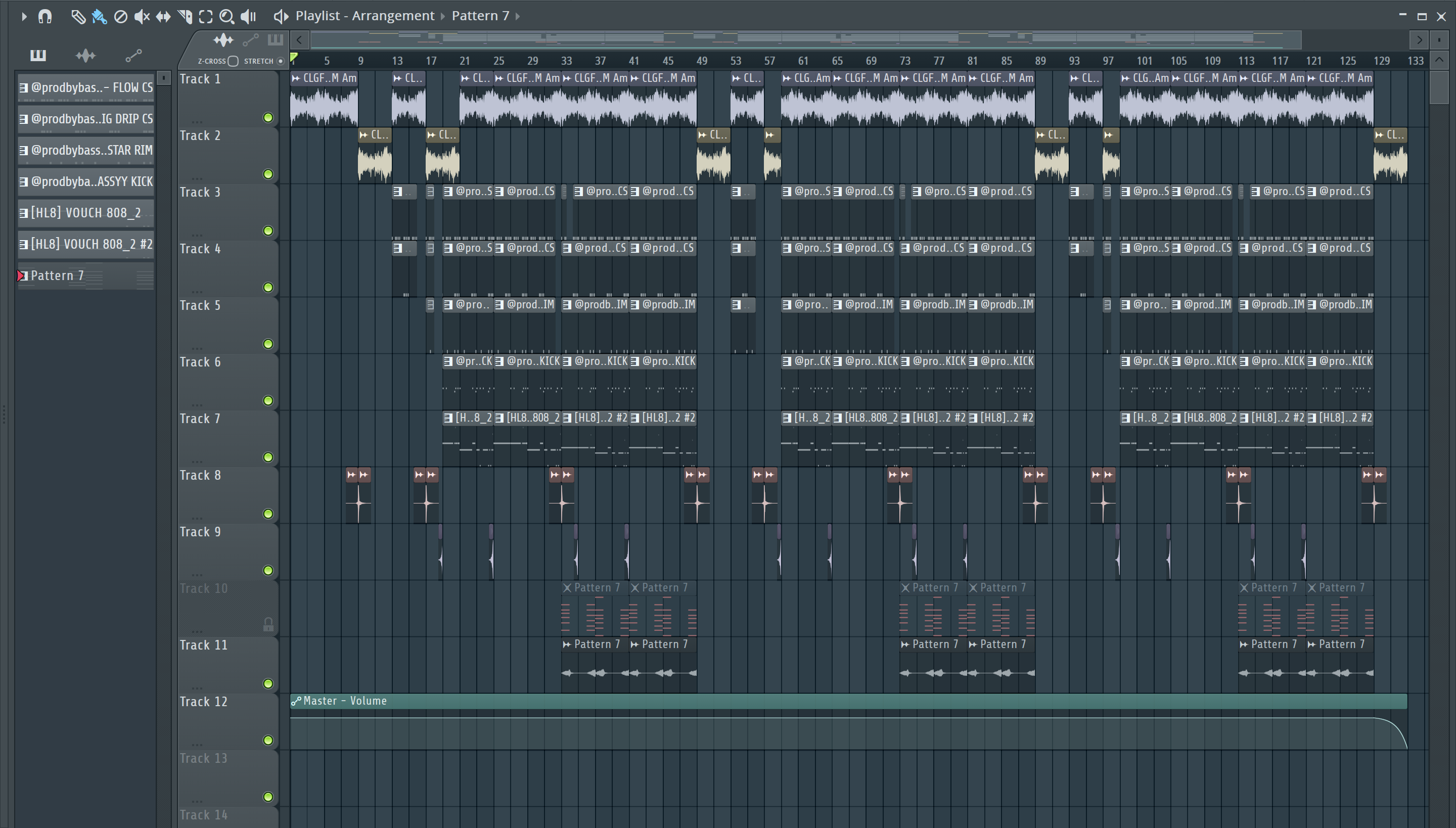Select the Playback speaker tool
Image resolution: width=1456 pixels, height=828 pixels.
(x=249, y=17)
